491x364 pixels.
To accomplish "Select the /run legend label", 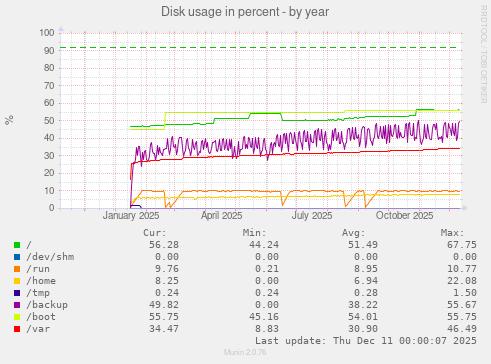I will 38,269.
